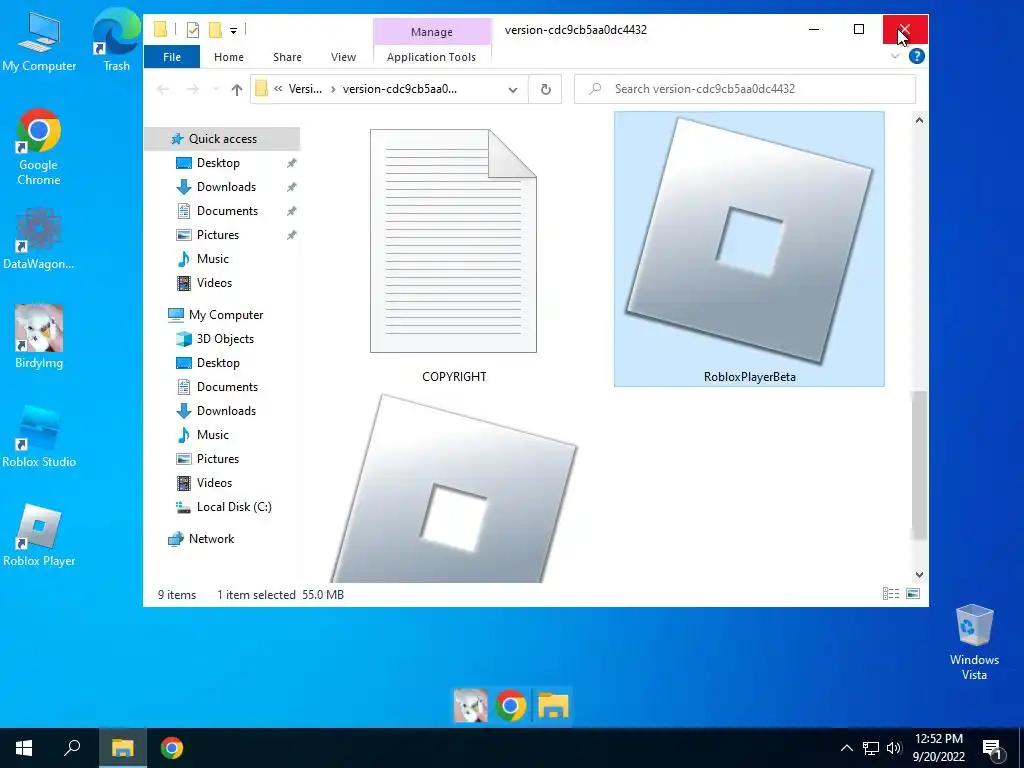
Task: Switch to the Home ribbon tab
Action: coord(229,57)
